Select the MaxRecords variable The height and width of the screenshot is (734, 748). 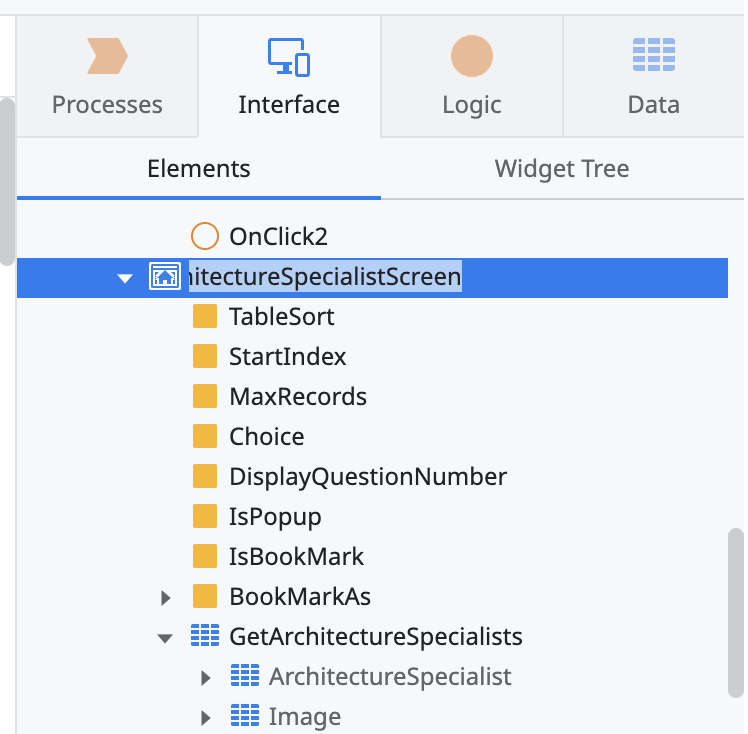[298, 397]
